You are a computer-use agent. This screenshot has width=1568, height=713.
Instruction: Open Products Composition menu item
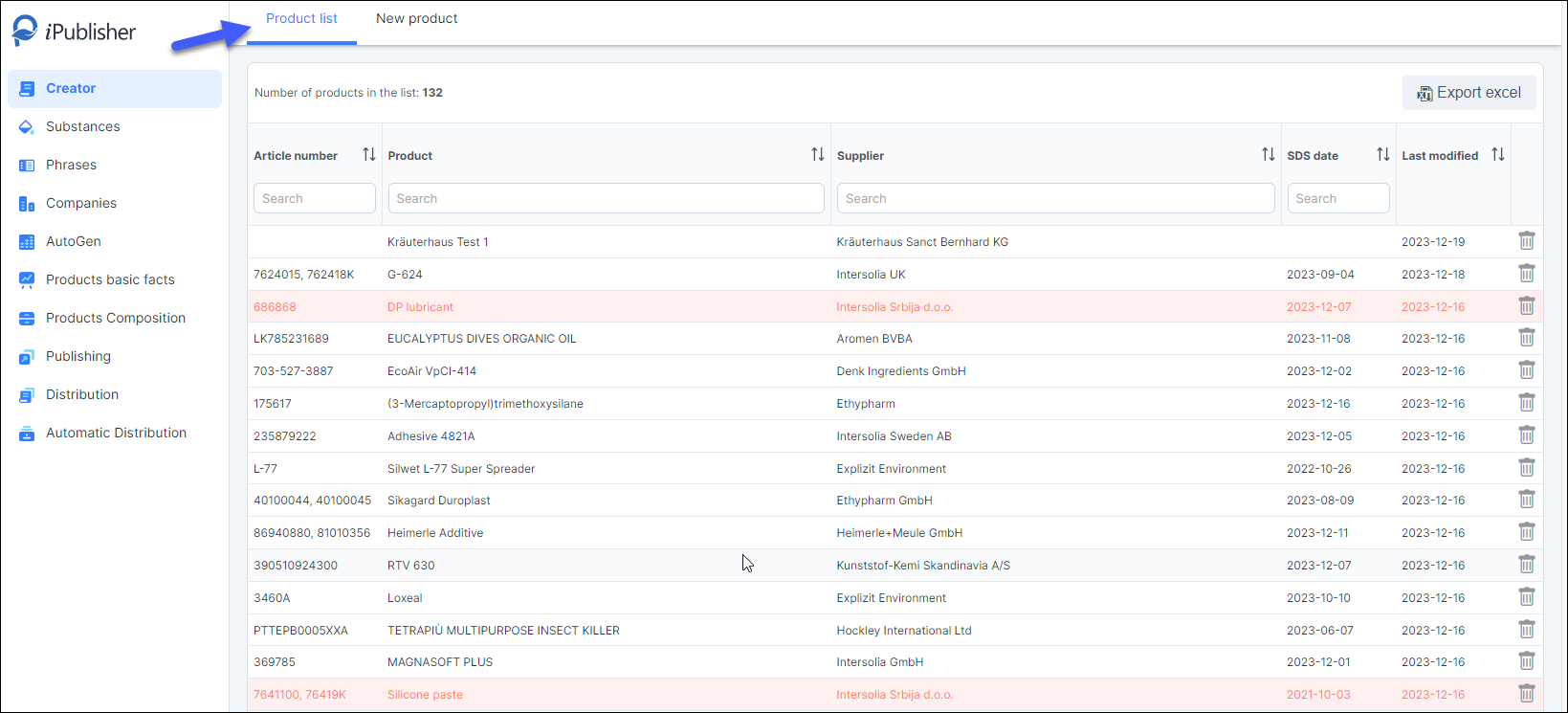[116, 318]
